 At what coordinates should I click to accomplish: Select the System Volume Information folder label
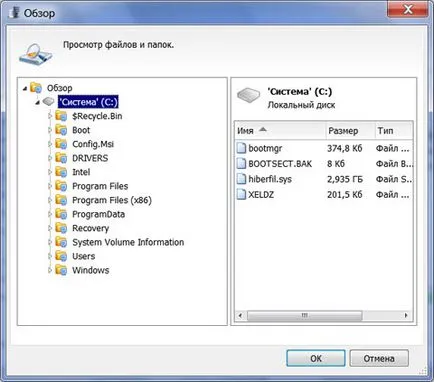coord(128,242)
